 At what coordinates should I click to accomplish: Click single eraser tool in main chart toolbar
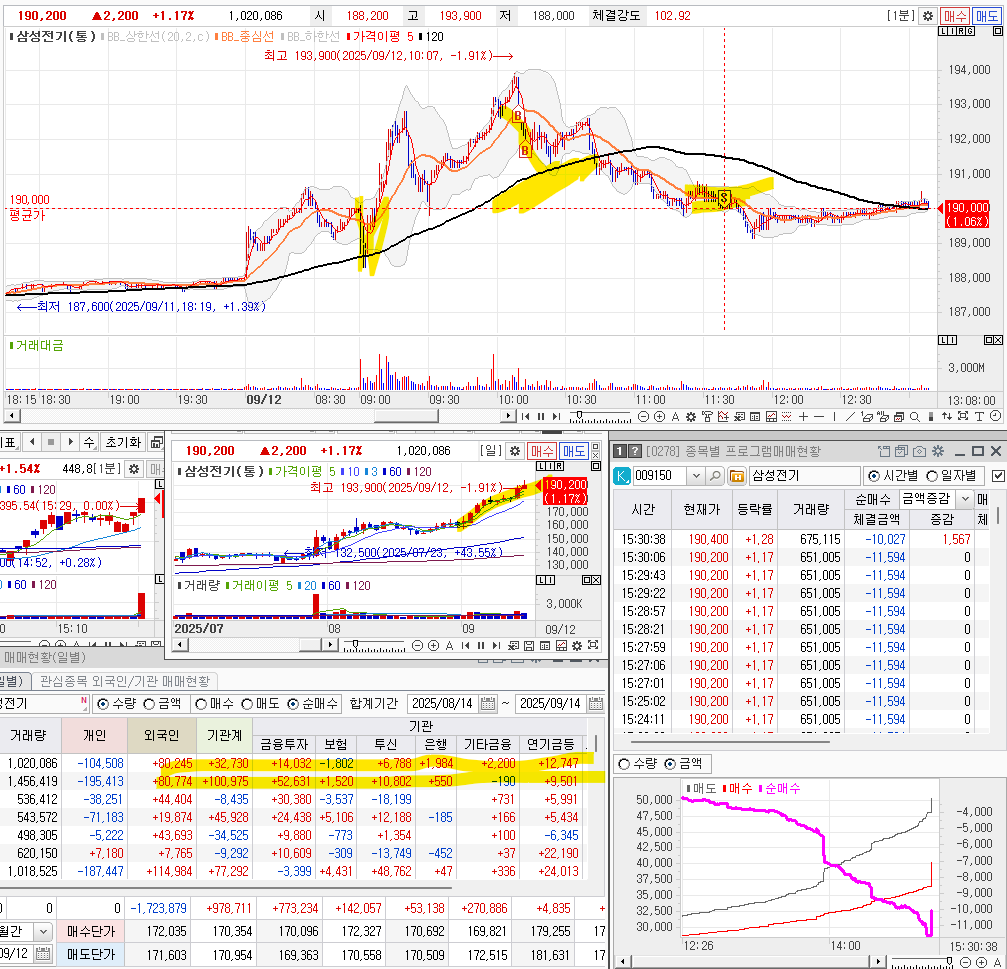866,417
